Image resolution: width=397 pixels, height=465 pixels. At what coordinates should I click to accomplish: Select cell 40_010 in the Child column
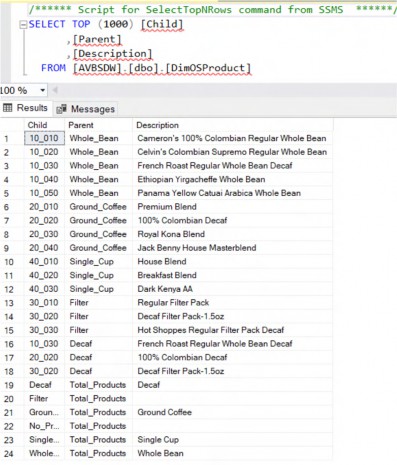click(x=44, y=261)
